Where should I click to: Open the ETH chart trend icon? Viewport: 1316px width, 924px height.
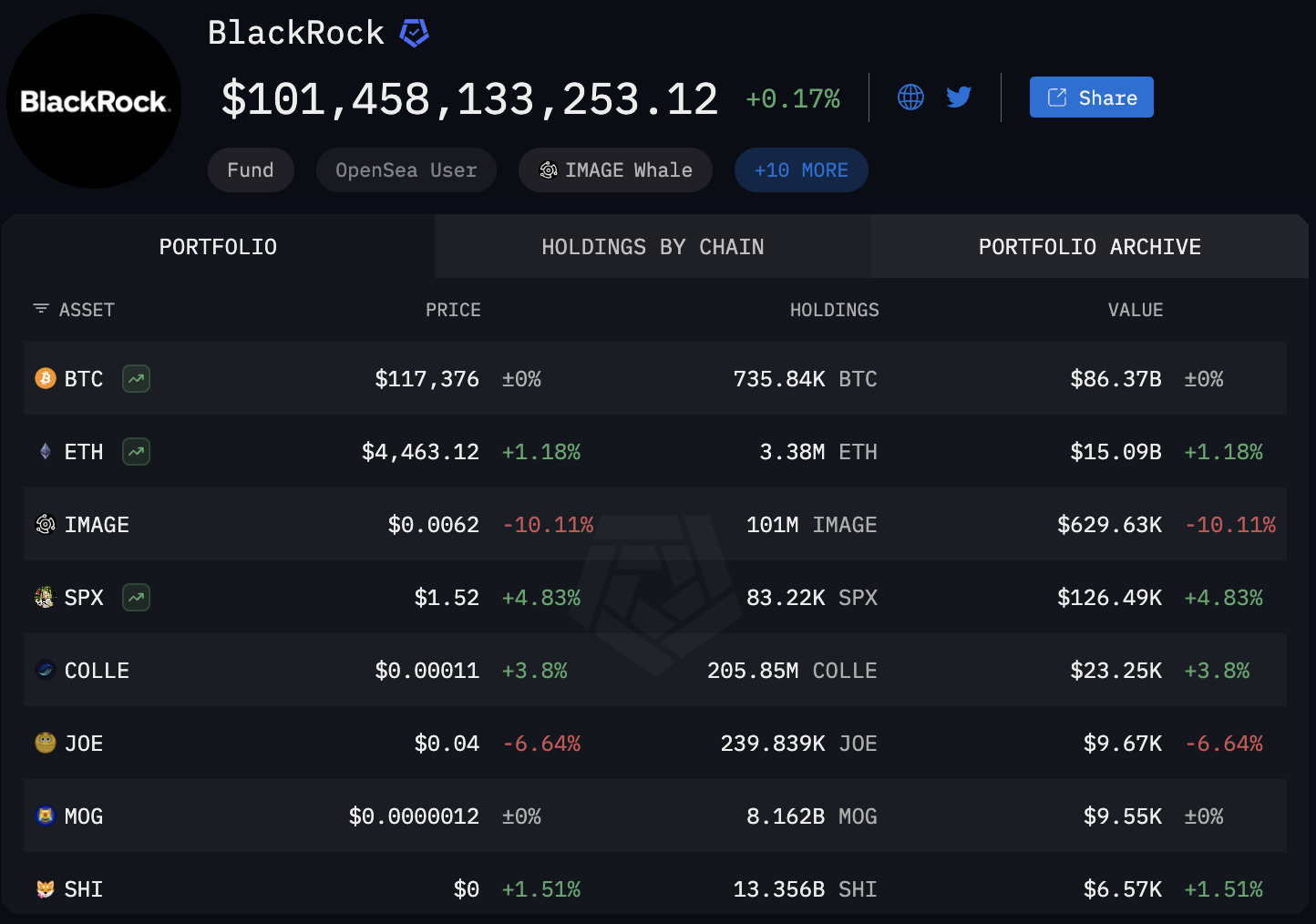[x=137, y=452]
